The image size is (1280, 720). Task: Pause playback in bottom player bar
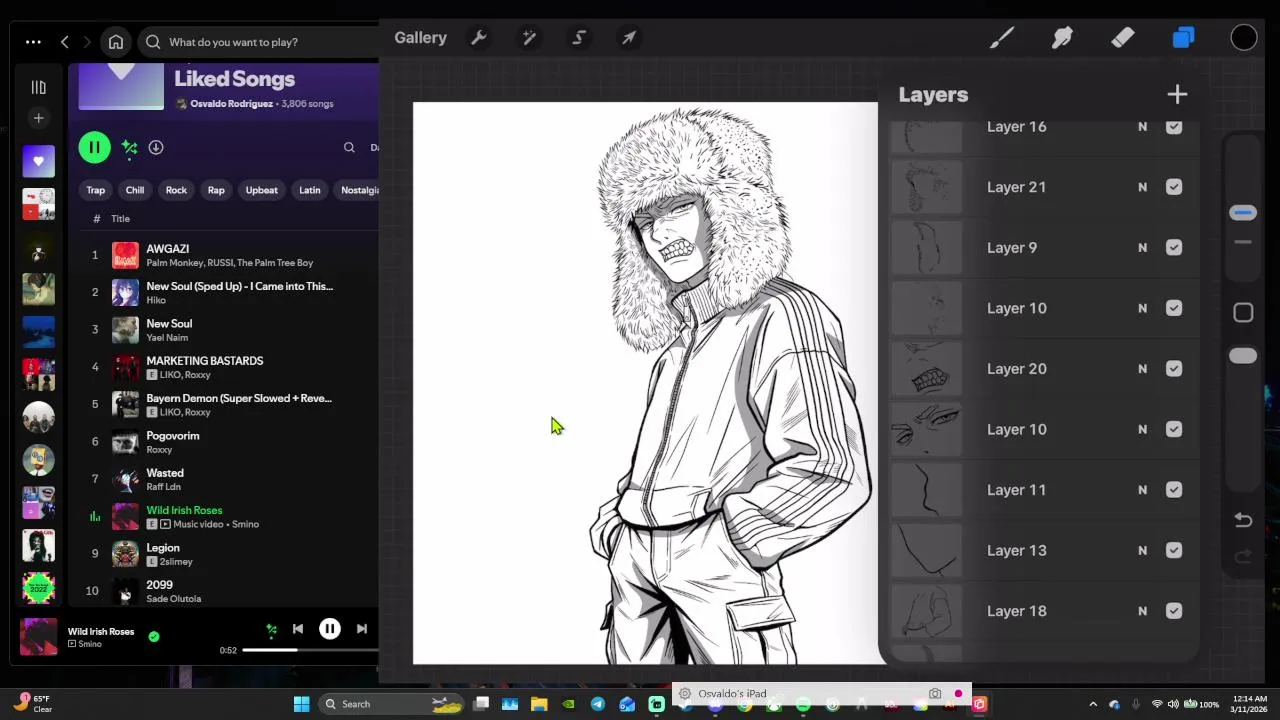(x=329, y=629)
